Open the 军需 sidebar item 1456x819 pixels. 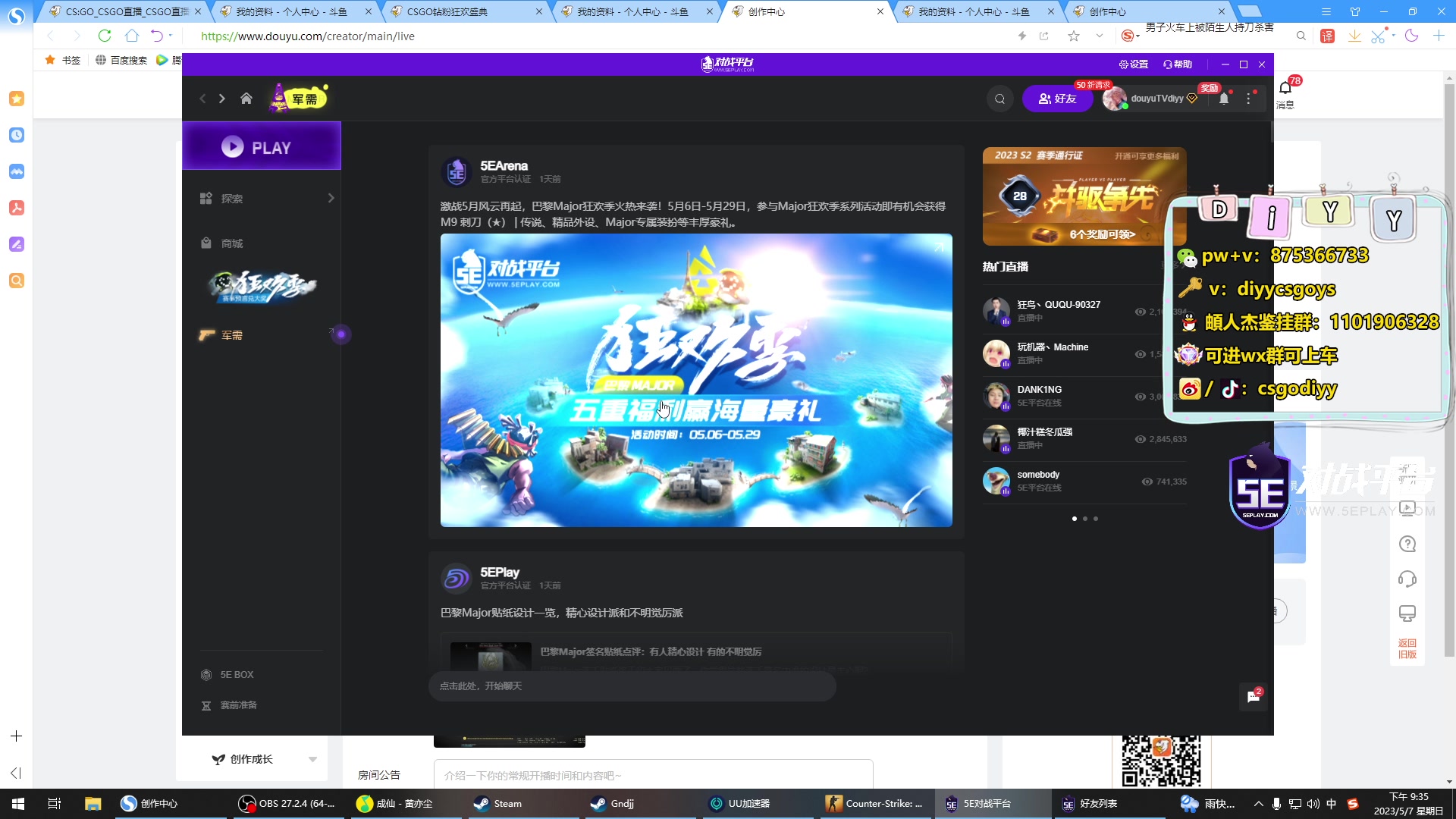coord(232,335)
